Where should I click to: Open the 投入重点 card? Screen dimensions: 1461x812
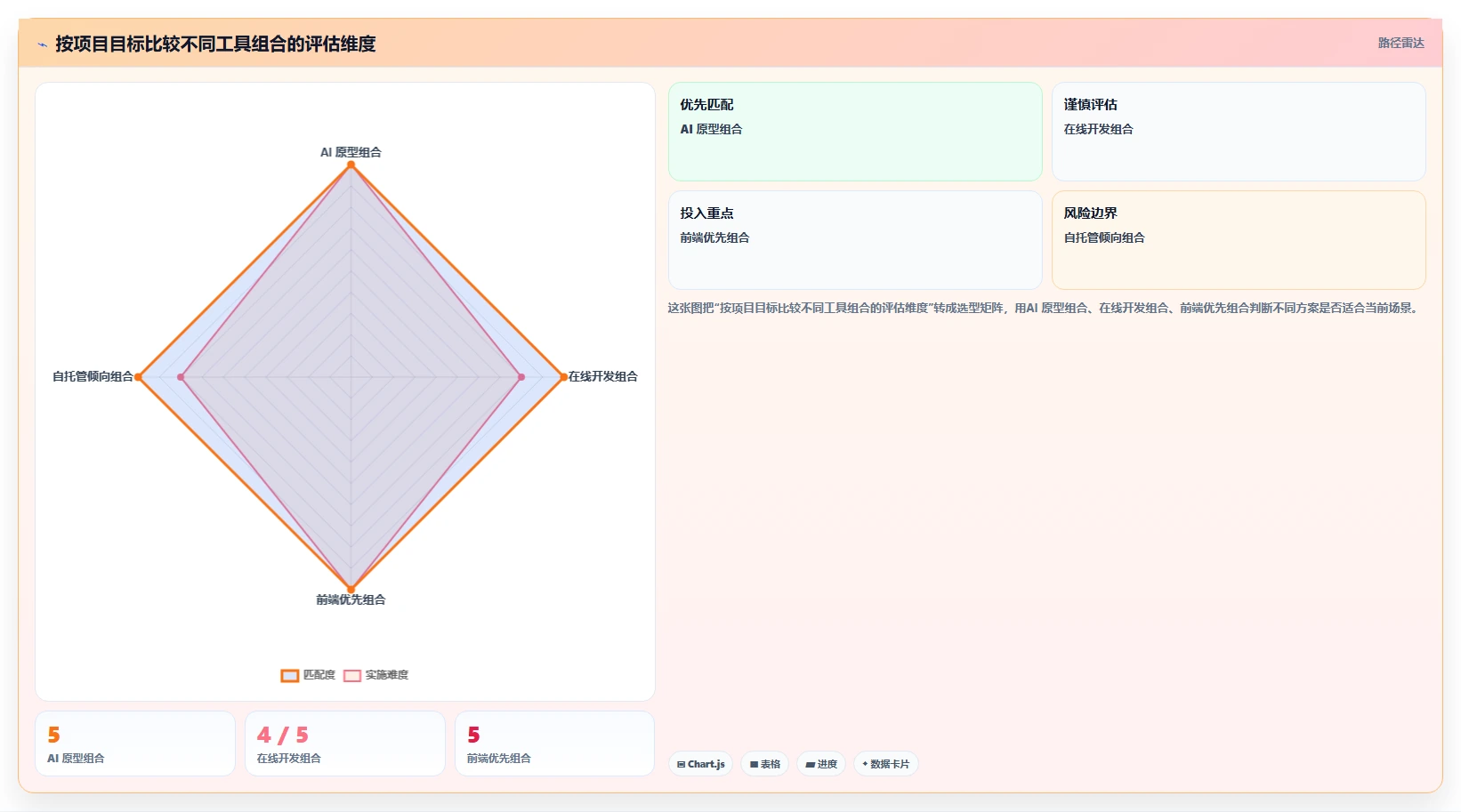(x=855, y=240)
